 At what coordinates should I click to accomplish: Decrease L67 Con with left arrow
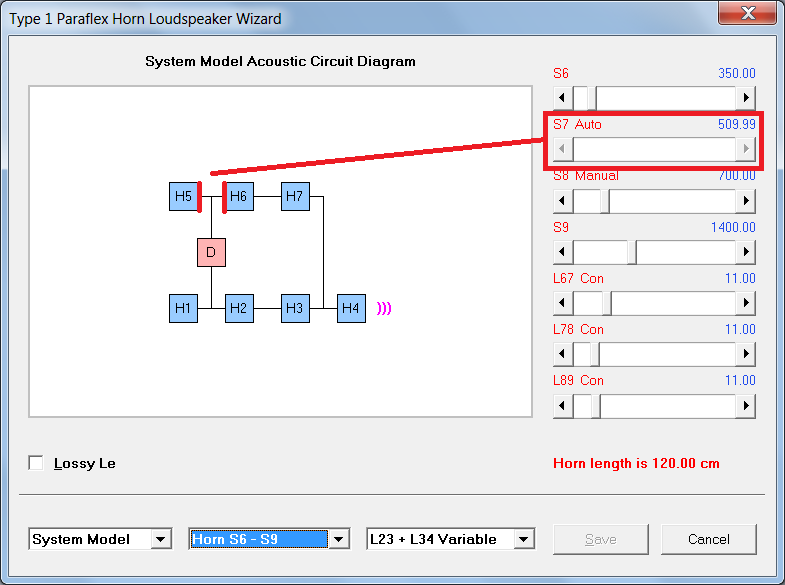pos(563,303)
